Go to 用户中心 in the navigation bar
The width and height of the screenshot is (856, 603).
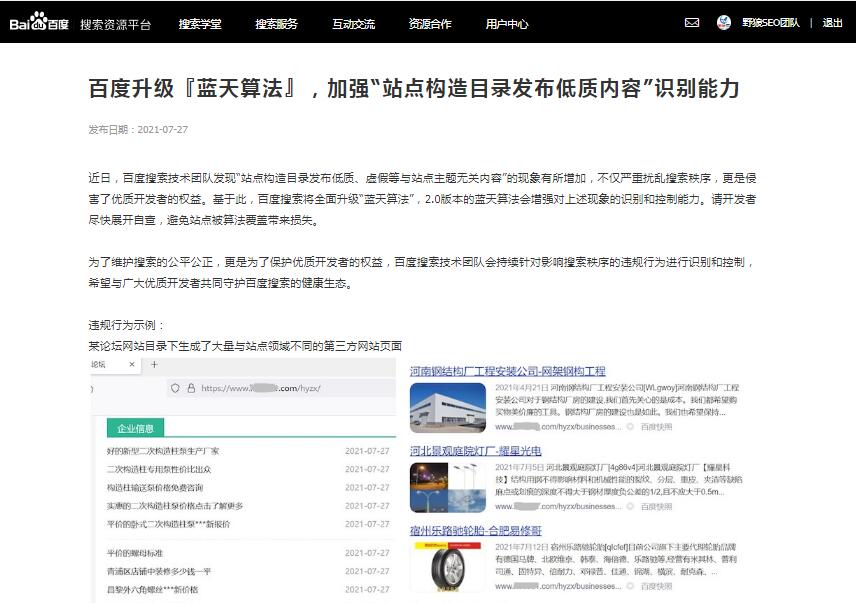click(507, 23)
